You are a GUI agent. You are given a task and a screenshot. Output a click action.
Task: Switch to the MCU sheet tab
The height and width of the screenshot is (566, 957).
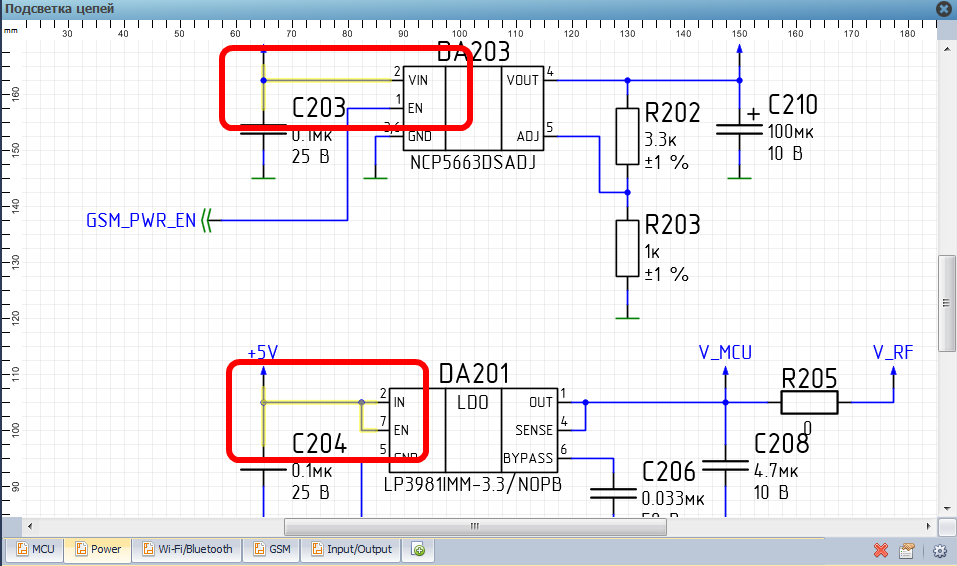click(x=35, y=549)
